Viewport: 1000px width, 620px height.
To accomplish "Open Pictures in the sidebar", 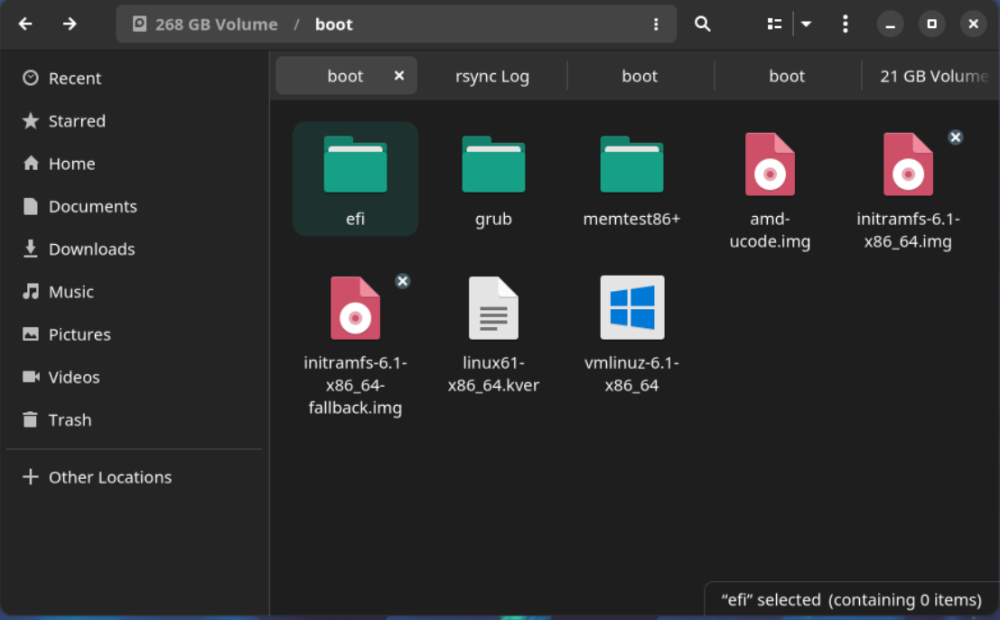I will 134,335.
